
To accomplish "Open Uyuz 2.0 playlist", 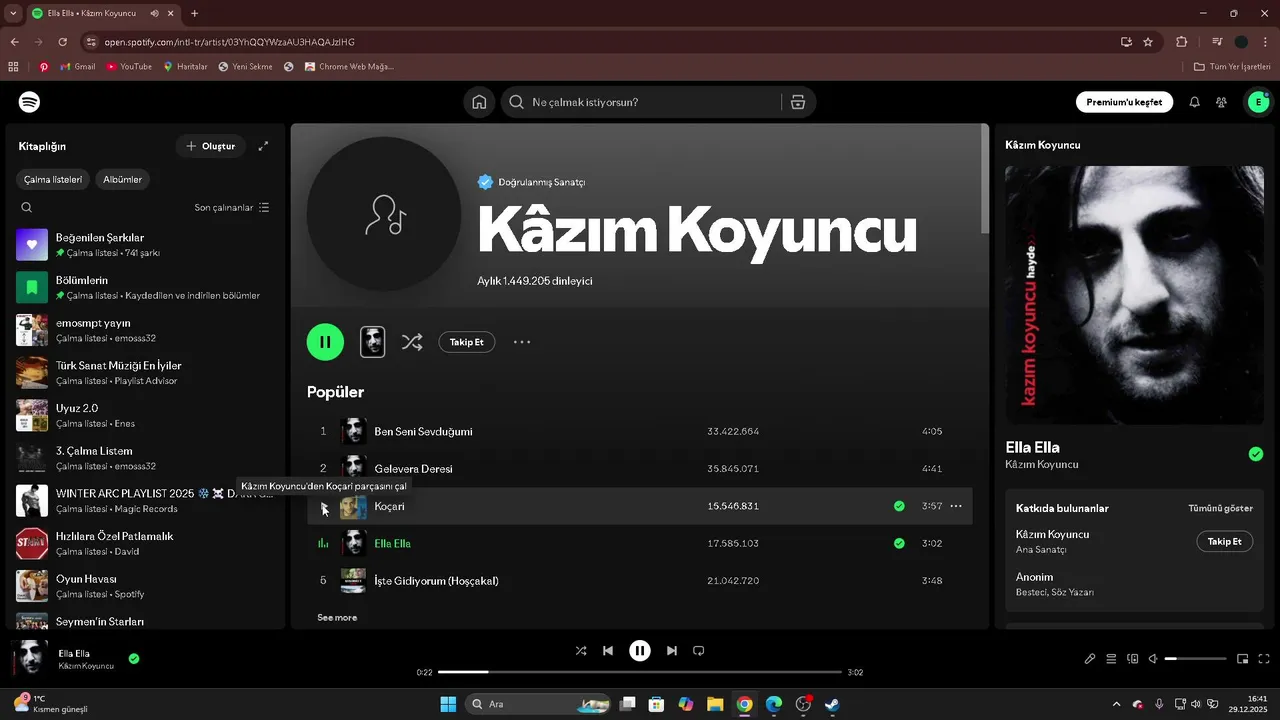I will pyautogui.click(x=143, y=416).
